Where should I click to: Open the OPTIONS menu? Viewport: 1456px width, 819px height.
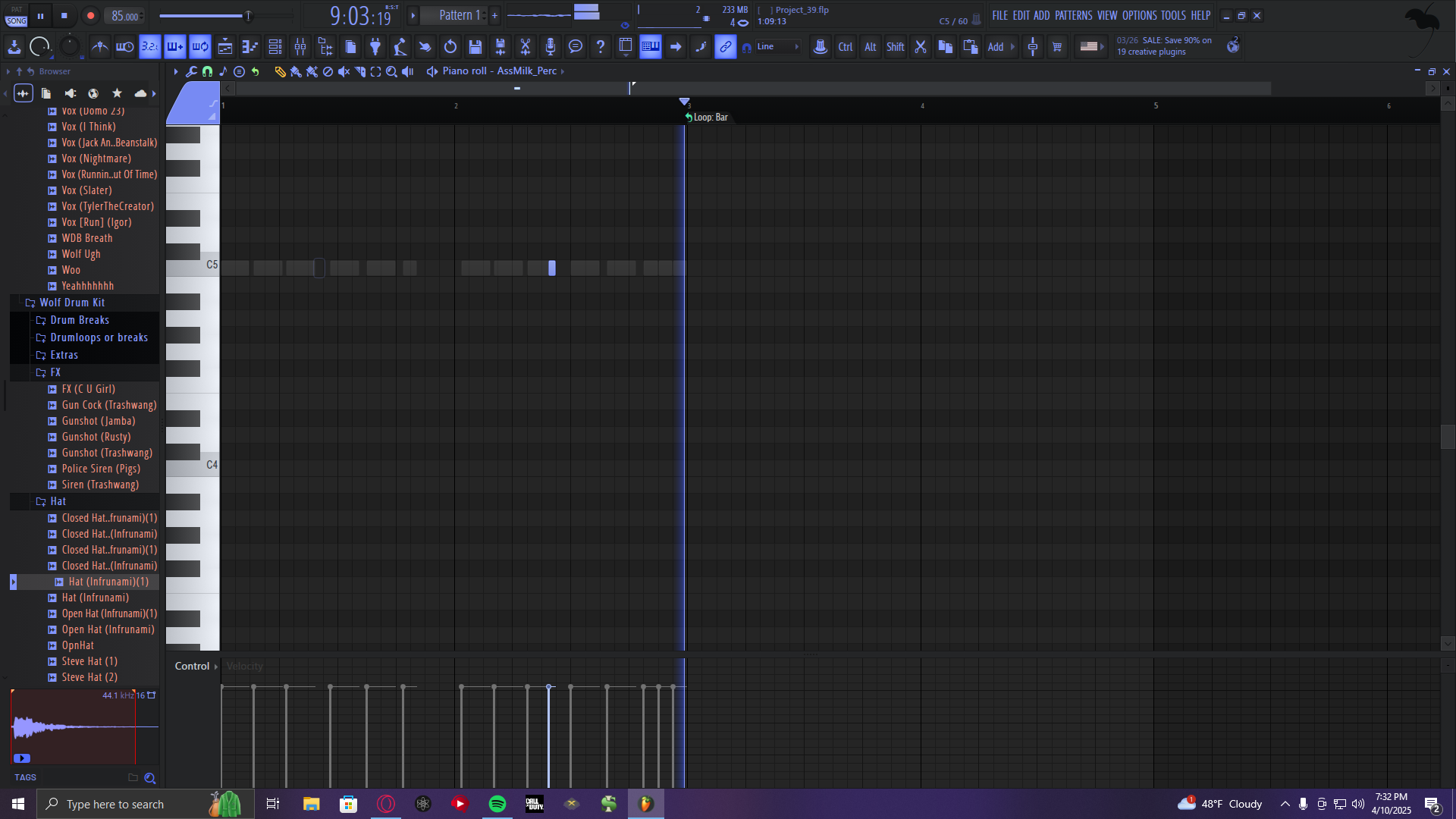(1139, 15)
